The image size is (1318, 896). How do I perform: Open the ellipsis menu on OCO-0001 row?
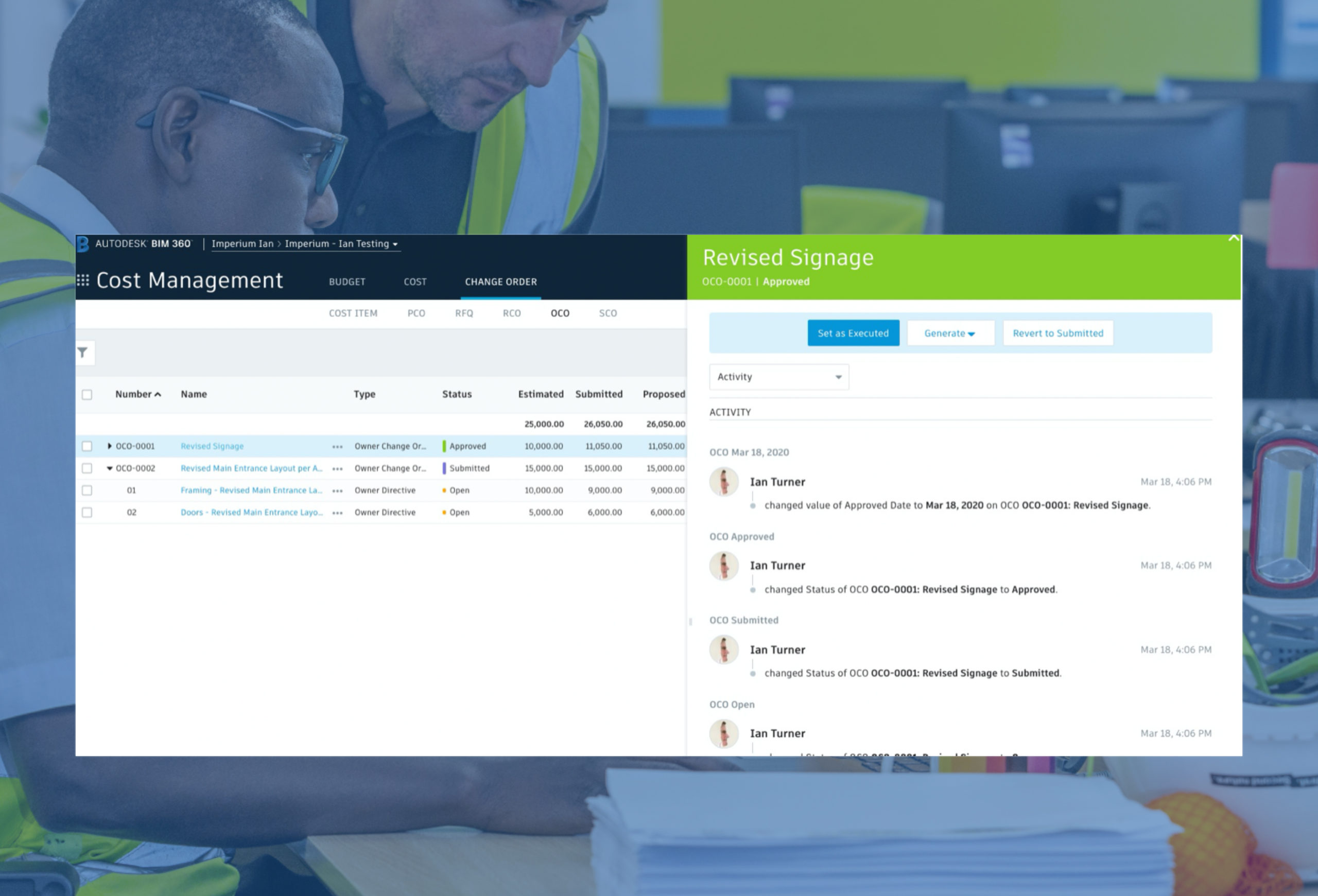[337, 446]
